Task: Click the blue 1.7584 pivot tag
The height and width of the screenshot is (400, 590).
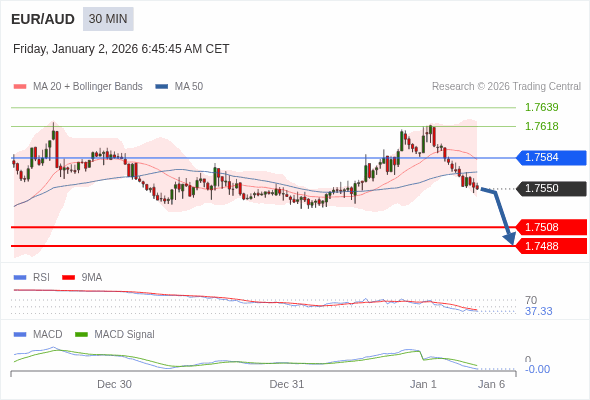Action: (x=551, y=158)
